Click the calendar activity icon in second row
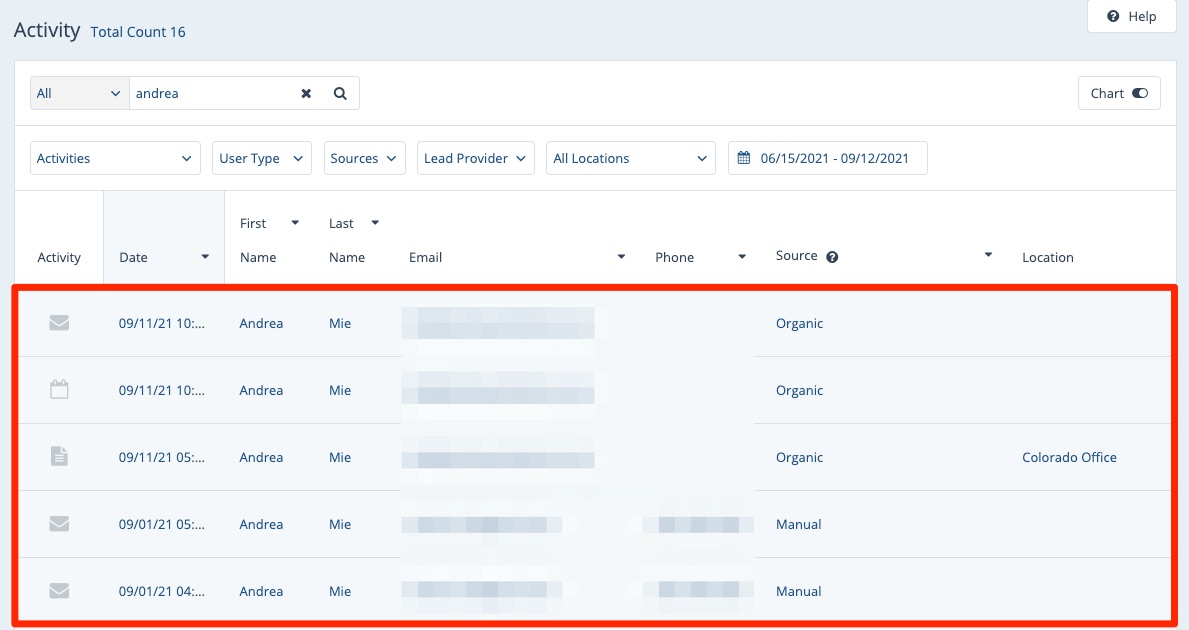Viewport: 1189px width, 630px height. point(59,390)
